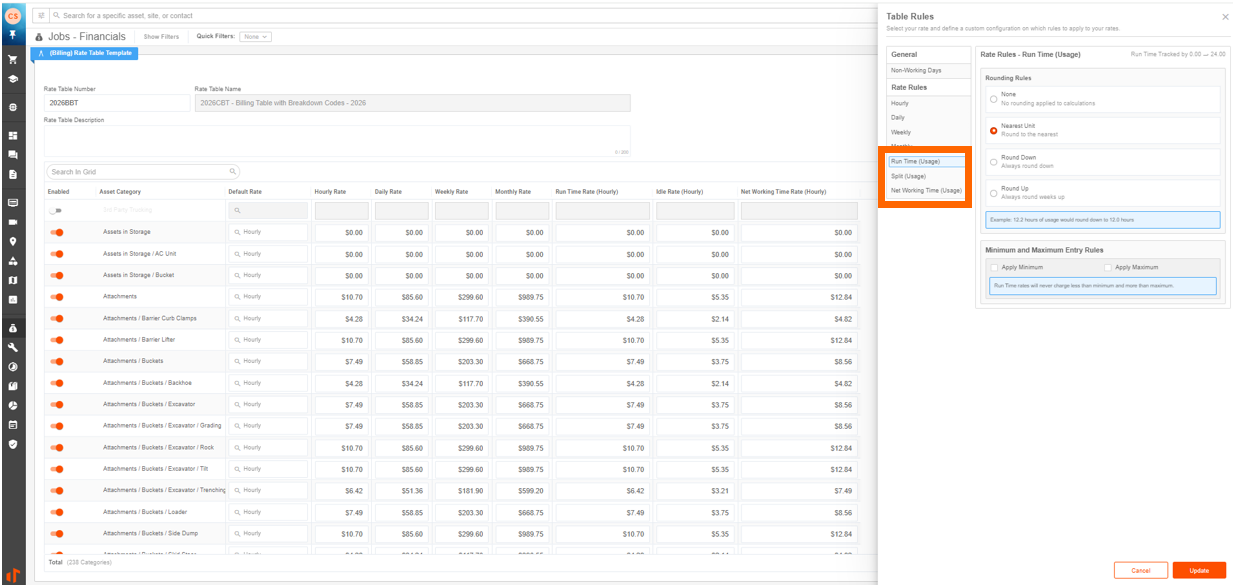
Task: Open the card display sidebar icon
Action: point(13,202)
